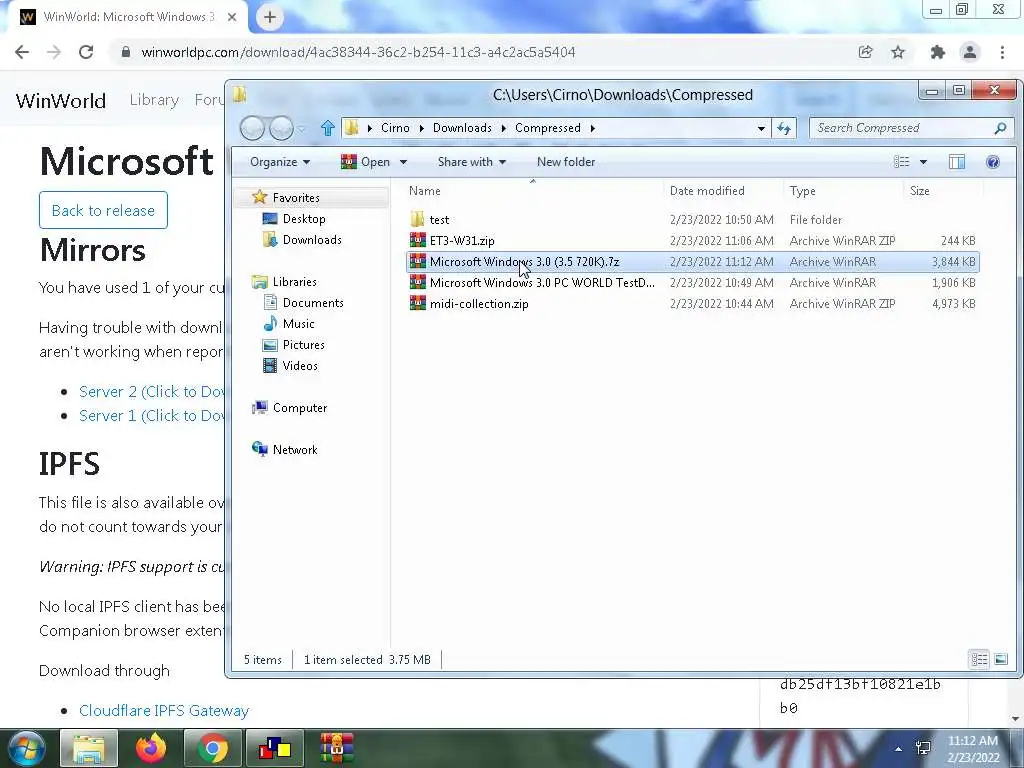Open the Chrome profile avatar

click(x=970, y=52)
